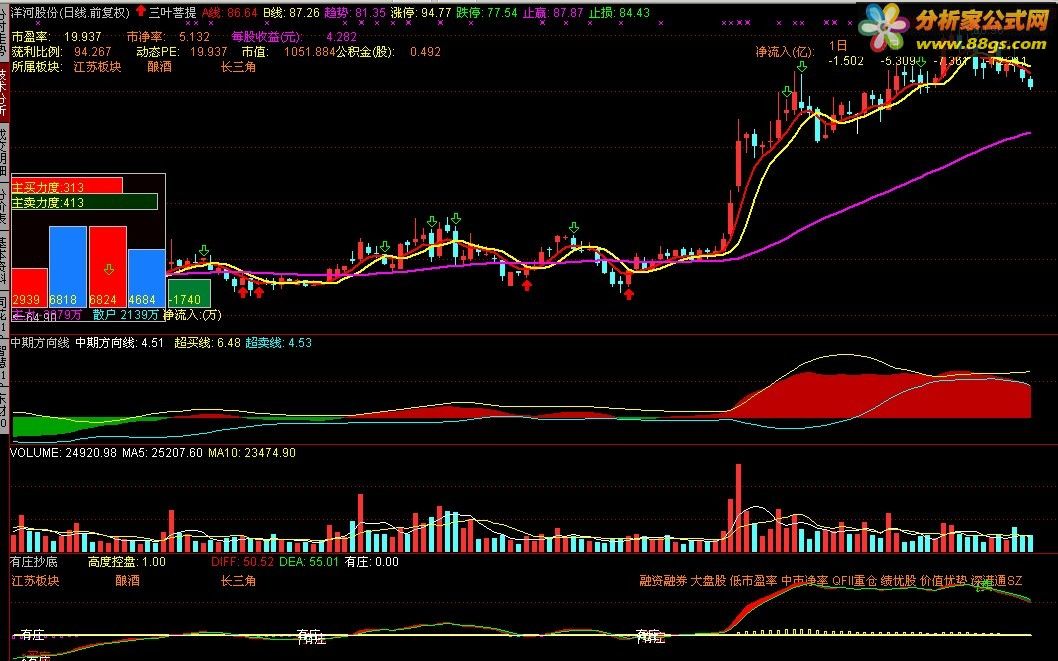Click the 散户 2139万 label
Screen dimensions: 1058x661
(x=126, y=314)
